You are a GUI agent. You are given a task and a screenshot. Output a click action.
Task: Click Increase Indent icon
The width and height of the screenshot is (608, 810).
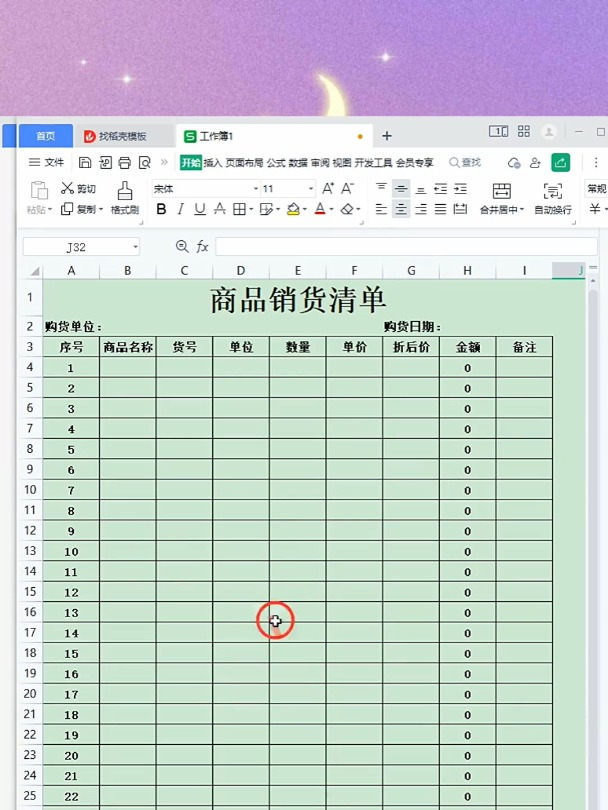(x=460, y=189)
